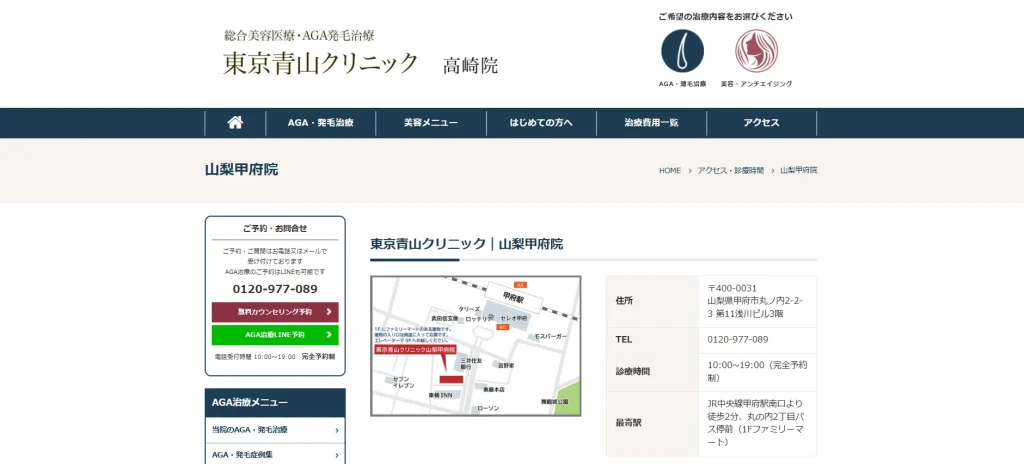Click the 山梨甲府院 page title

(x=241, y=170)
